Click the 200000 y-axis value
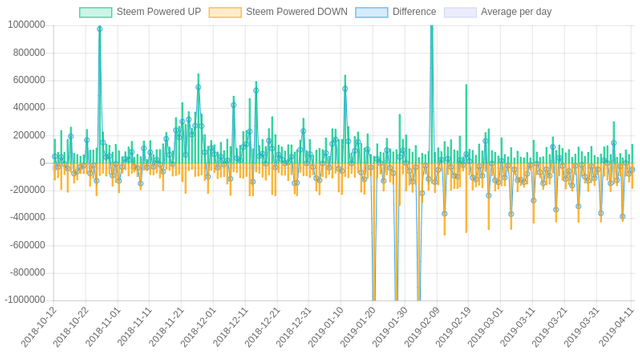640x361 pixels. coord(29,135)
